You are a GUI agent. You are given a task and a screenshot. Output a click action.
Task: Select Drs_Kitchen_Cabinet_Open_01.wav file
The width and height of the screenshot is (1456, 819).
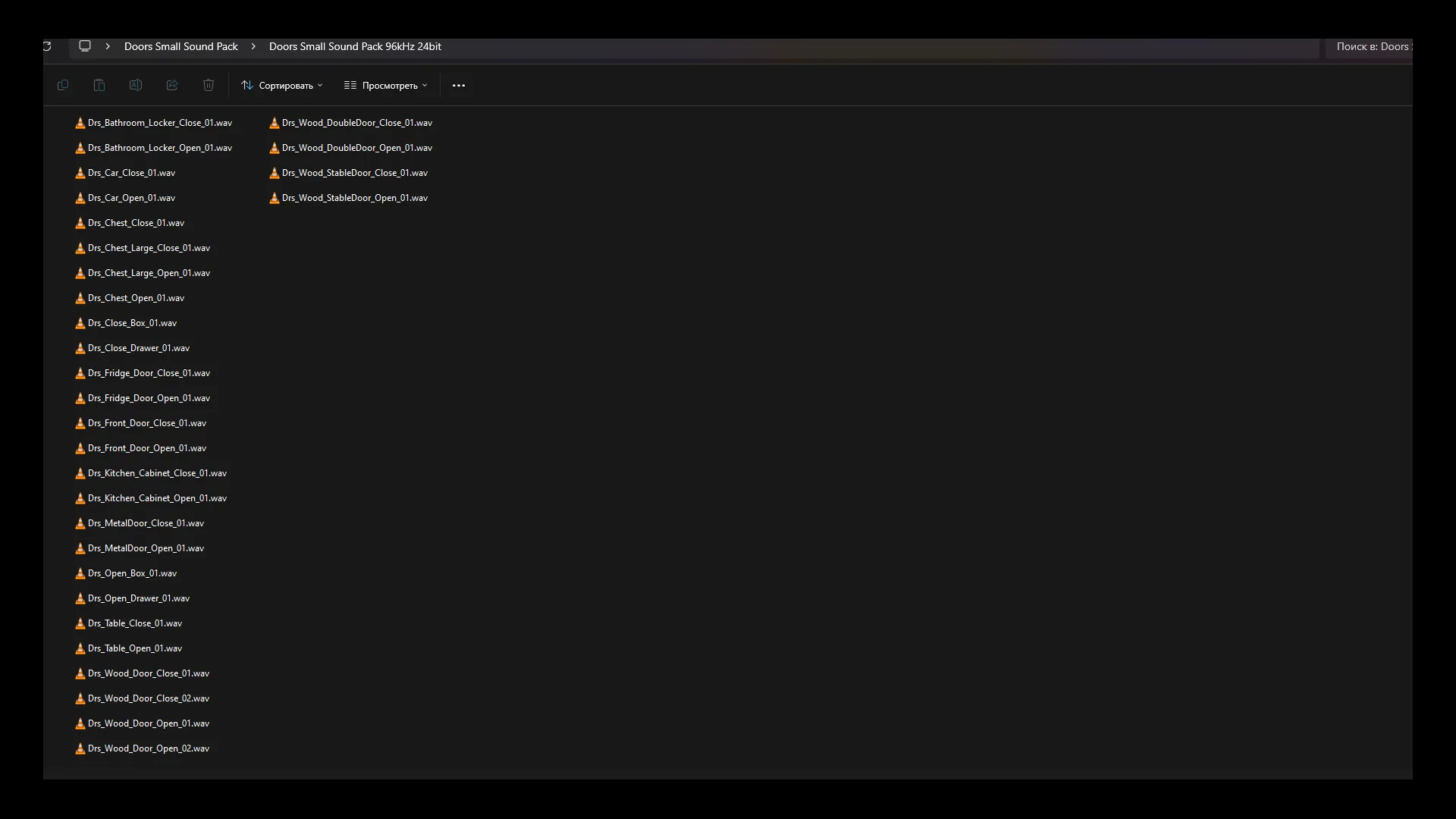coord(157,498)
